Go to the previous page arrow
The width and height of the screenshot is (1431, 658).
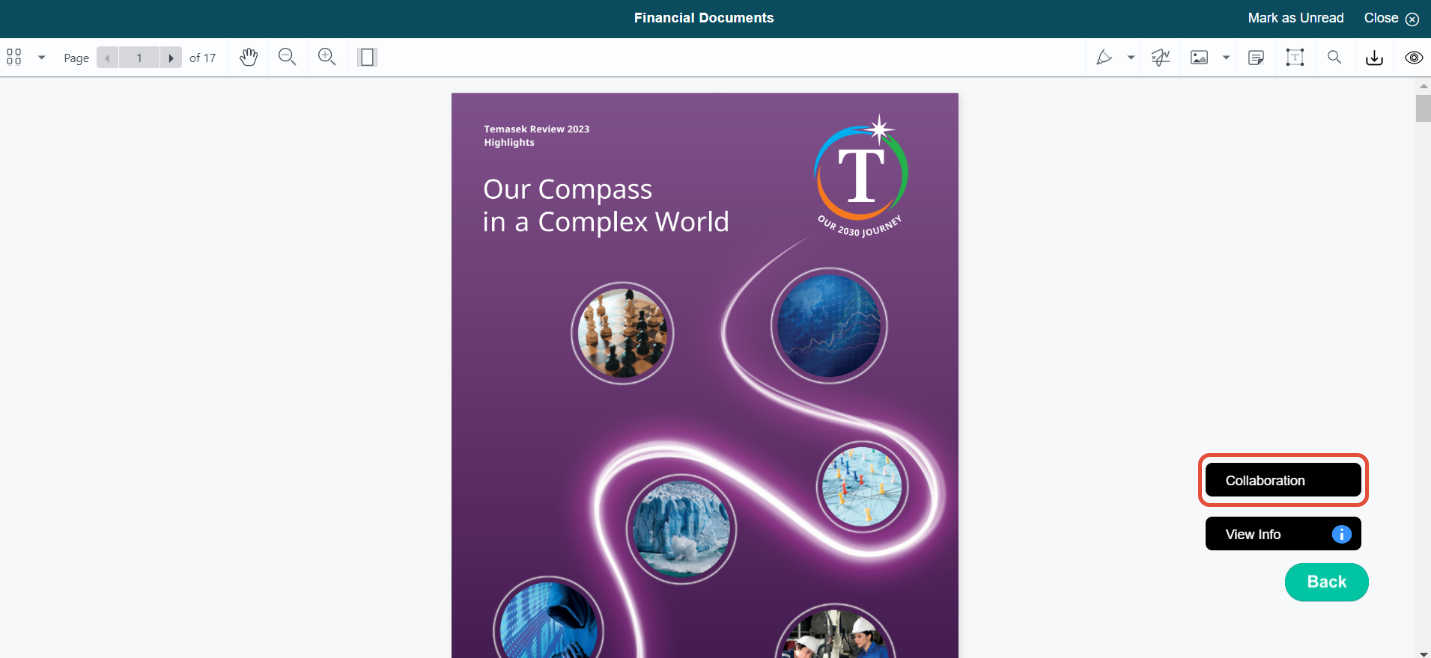(x=108, y=58)
